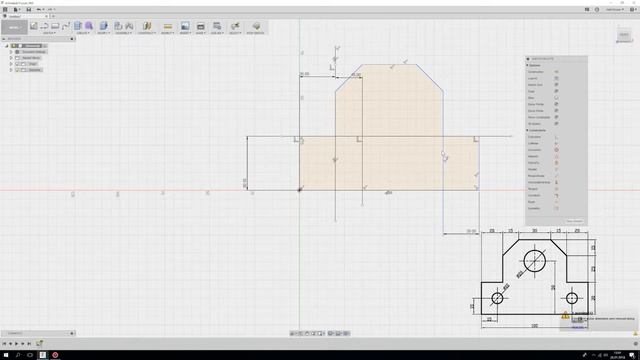Image resolution: width=640 pixels, height=360 pixels.
Task: Open the user account name menu
Action: (x=614, y=9)
